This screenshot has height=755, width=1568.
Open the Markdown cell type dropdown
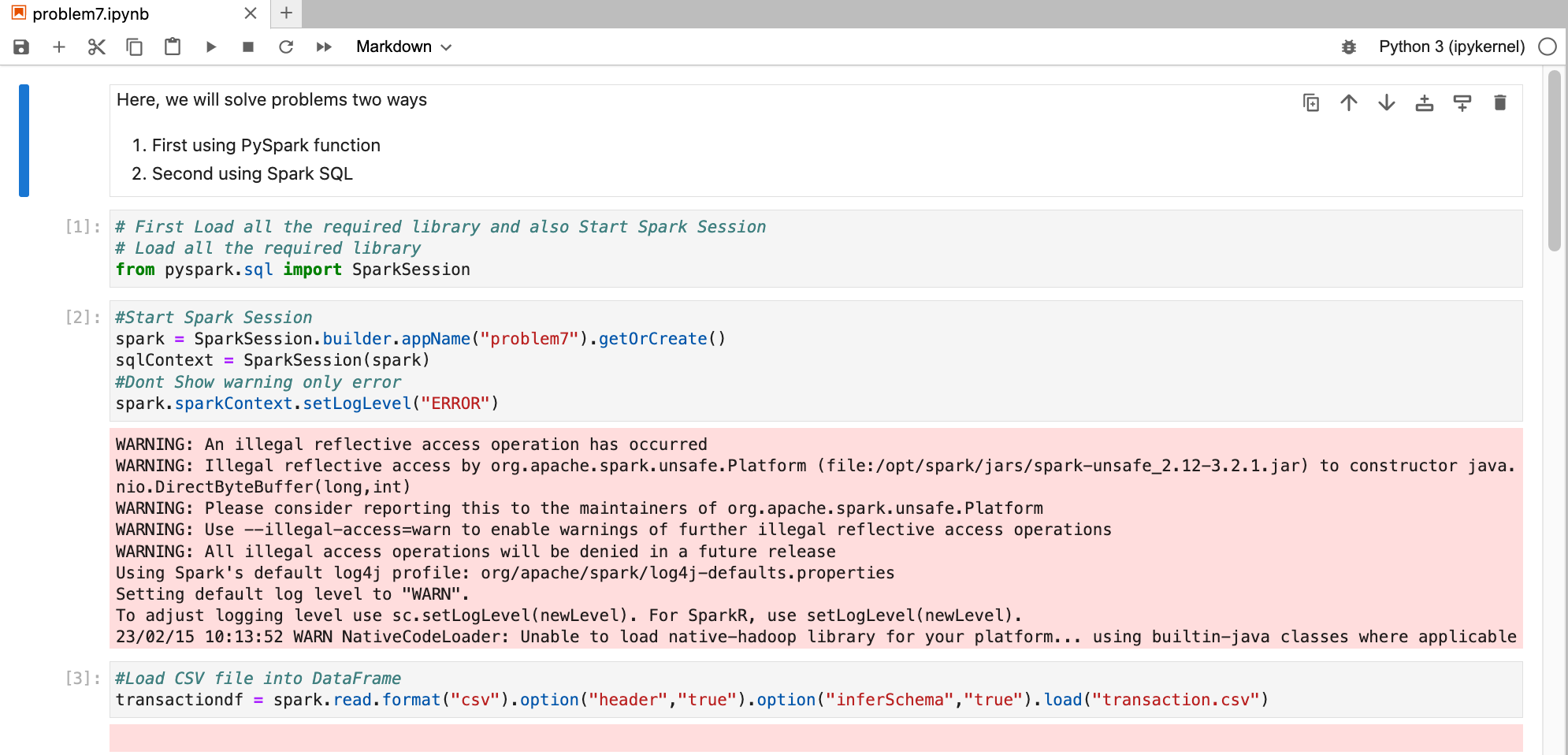click(x=403, y=47)
